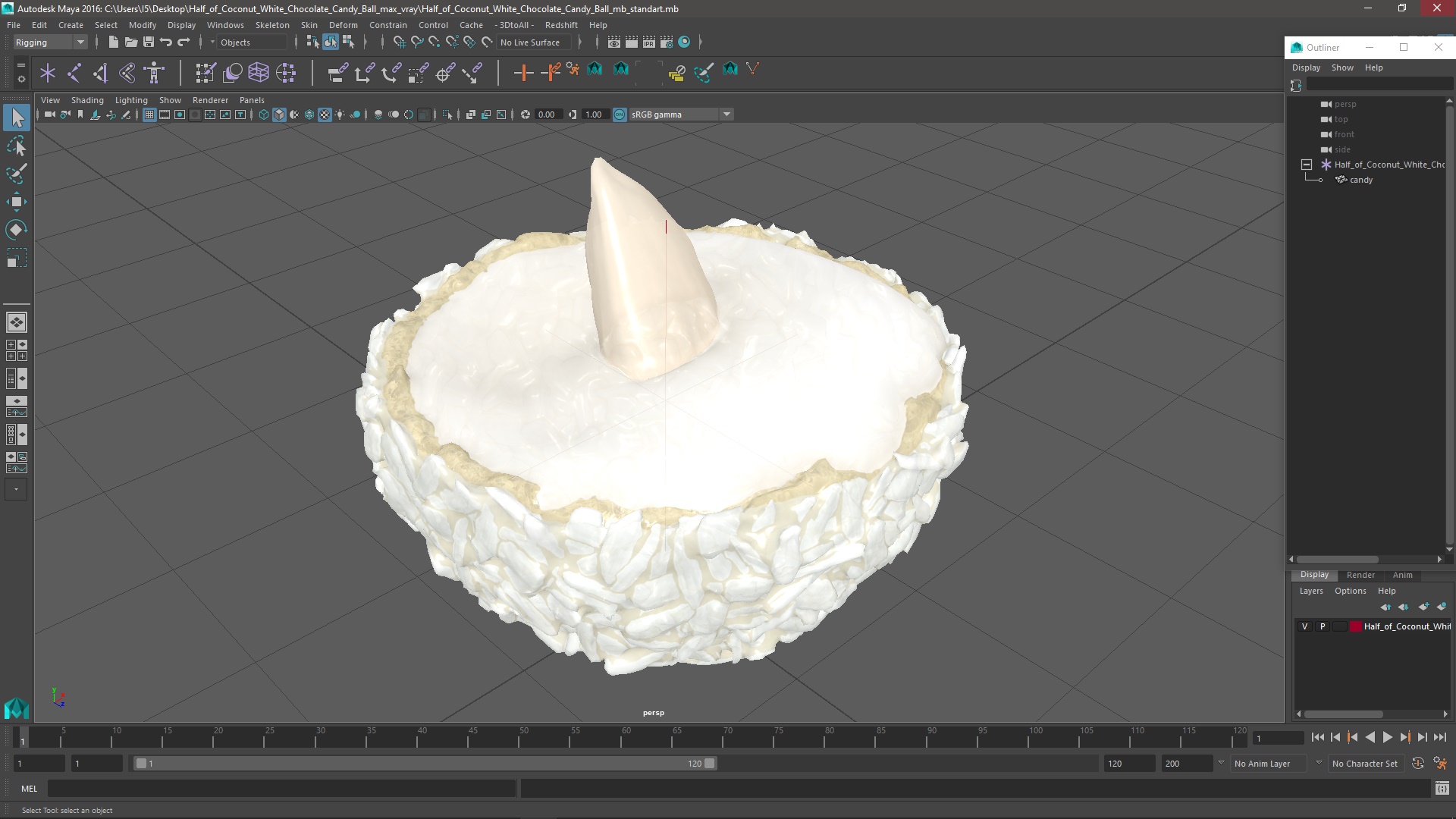Toggle select by hierarchy mode
The image size is (1456, 819).
pos(312,42)
